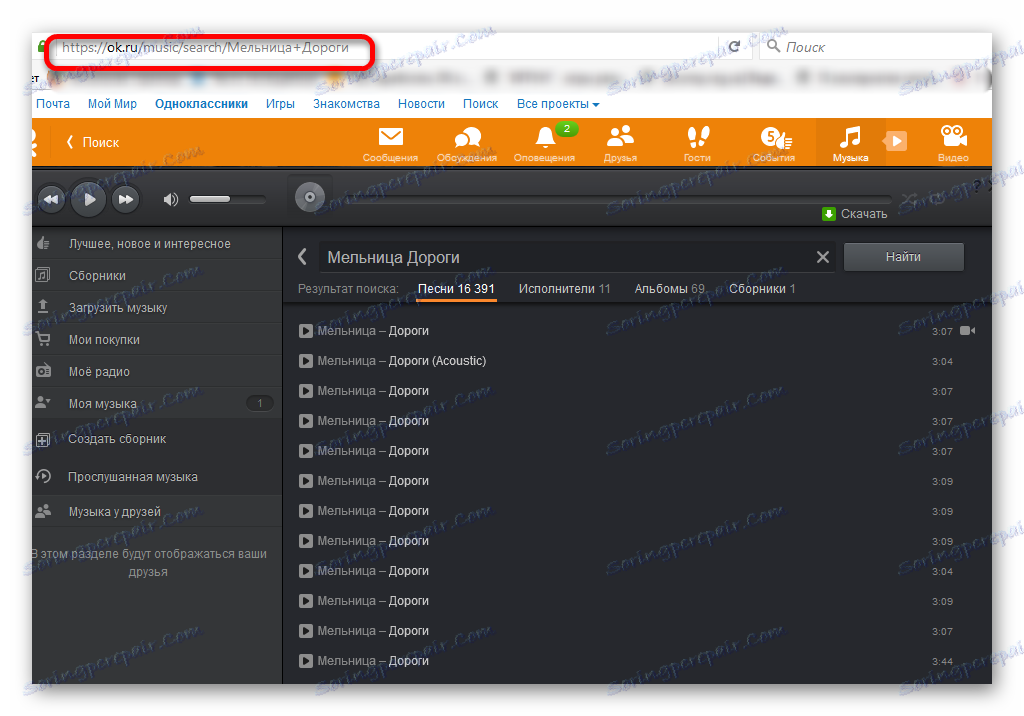The width and height of the screenshot is (1024, 716).
Task: Expand Все проекты dropdown
Action: (558, 104)
